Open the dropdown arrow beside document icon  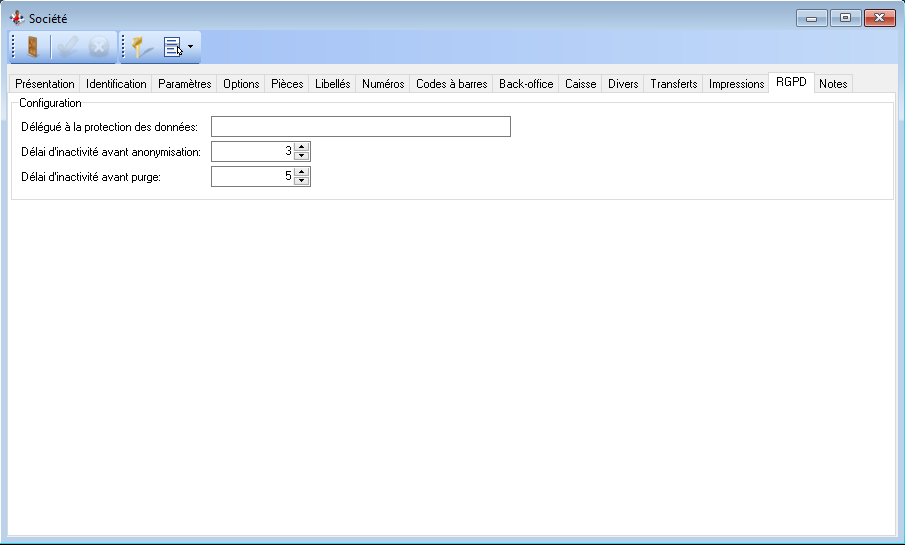191,47
